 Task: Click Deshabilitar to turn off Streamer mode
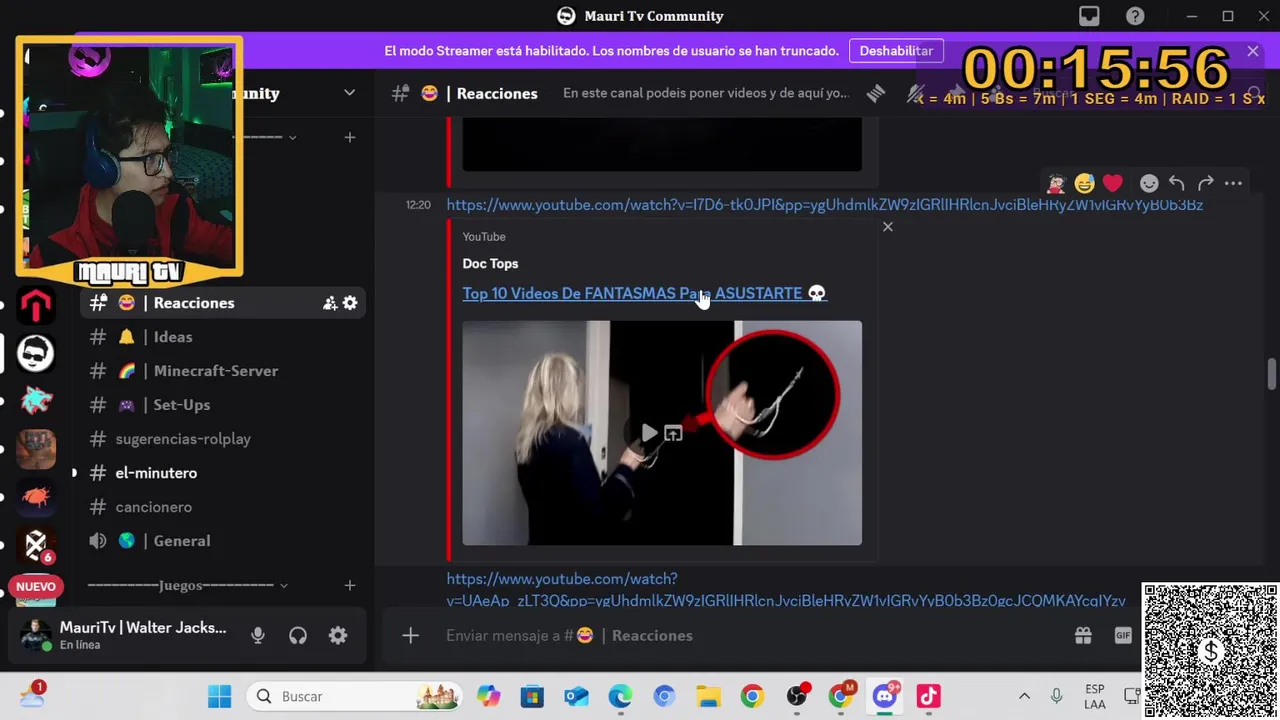(x=896, y=51)
